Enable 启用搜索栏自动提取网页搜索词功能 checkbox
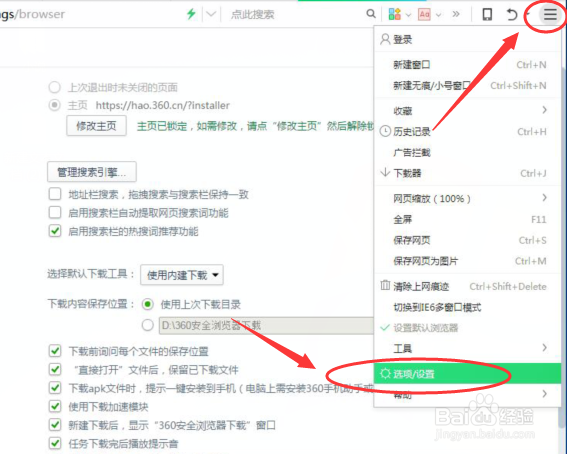The image size is (567, 454). coord(55,213)
